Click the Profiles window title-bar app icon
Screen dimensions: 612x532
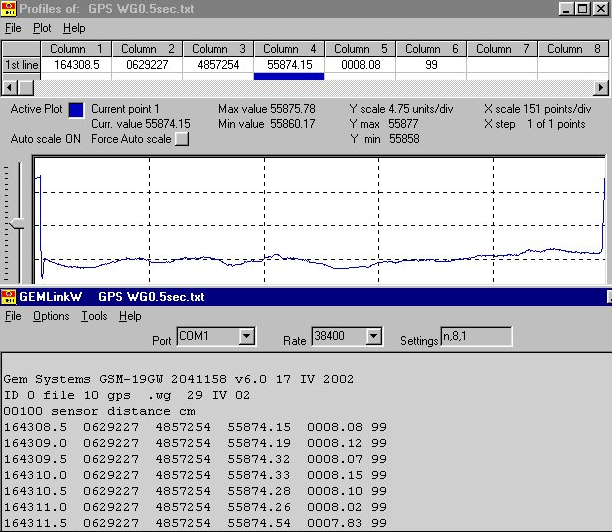10,9
